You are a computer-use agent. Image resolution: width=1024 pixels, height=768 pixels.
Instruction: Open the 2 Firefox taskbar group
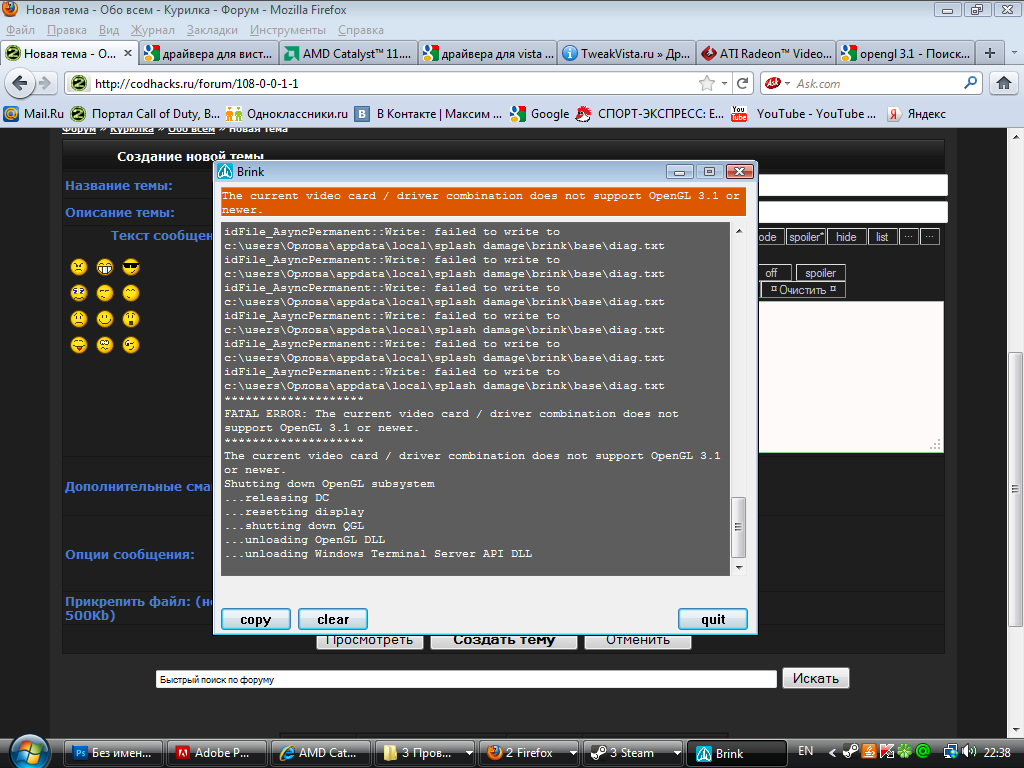[x=528, y=753]
